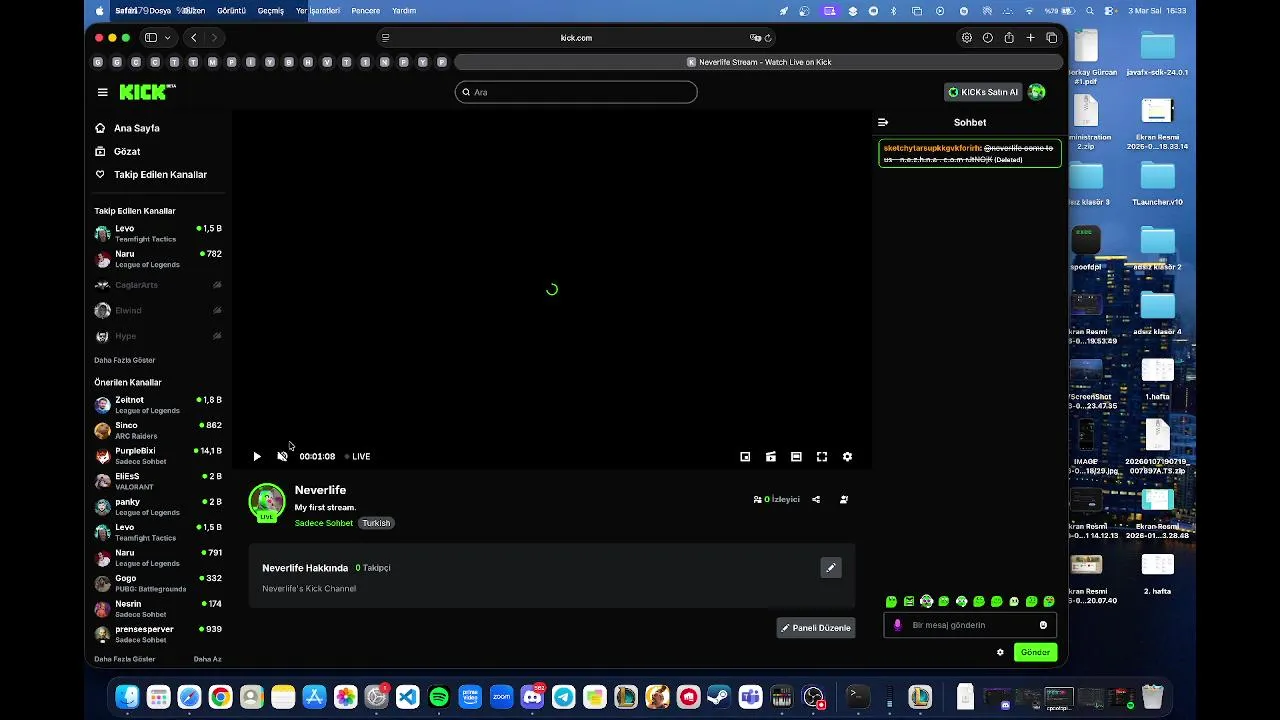Click the kick.com address bar

click(576, 38)
